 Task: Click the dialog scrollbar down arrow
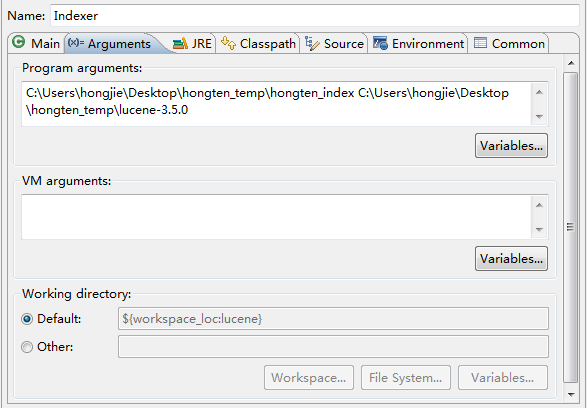pyautogui.click(x=571, y=394)
